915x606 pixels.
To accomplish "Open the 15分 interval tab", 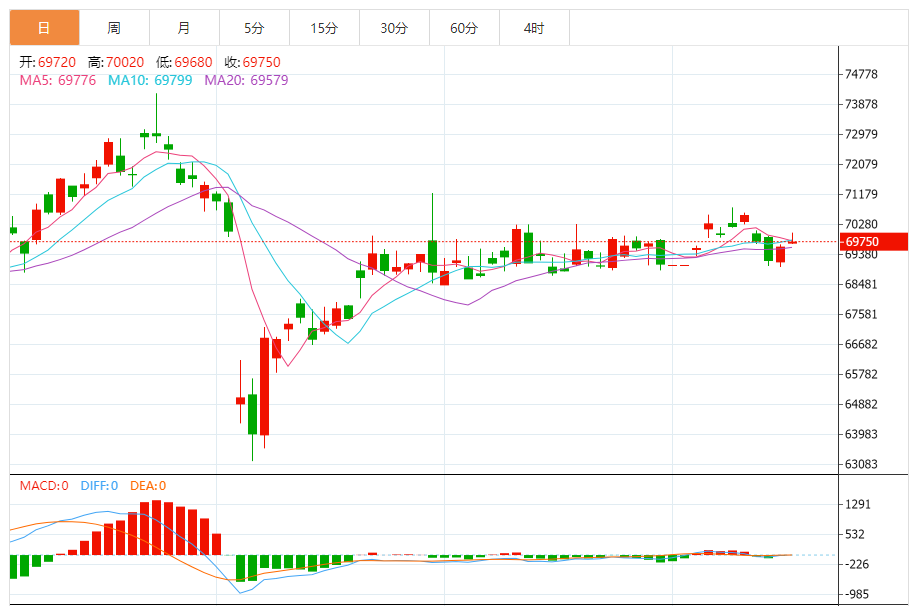I will [324, 27].
